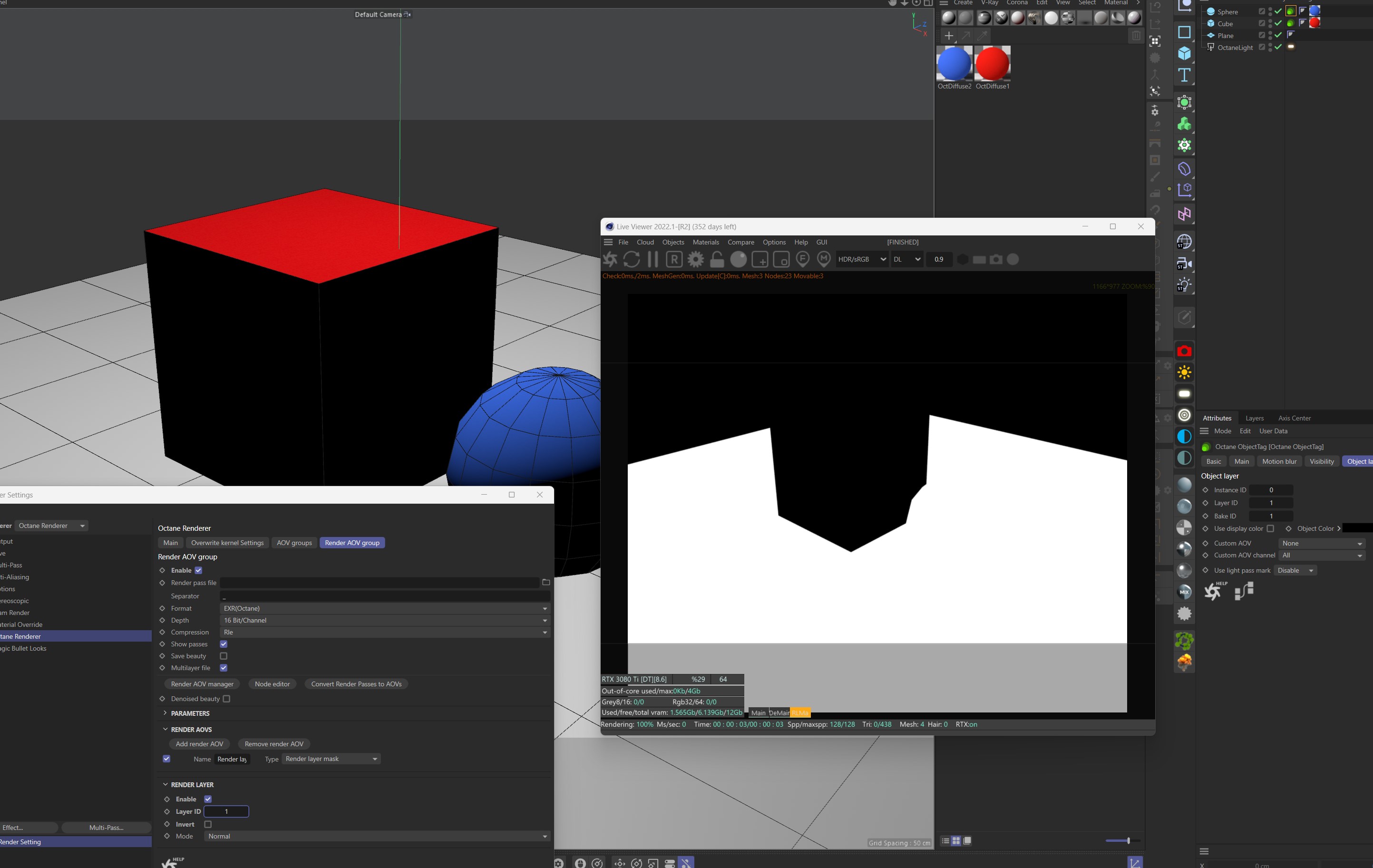
Task: Disable the Multilayer file checkbox
Action: [x=224, y=668]
